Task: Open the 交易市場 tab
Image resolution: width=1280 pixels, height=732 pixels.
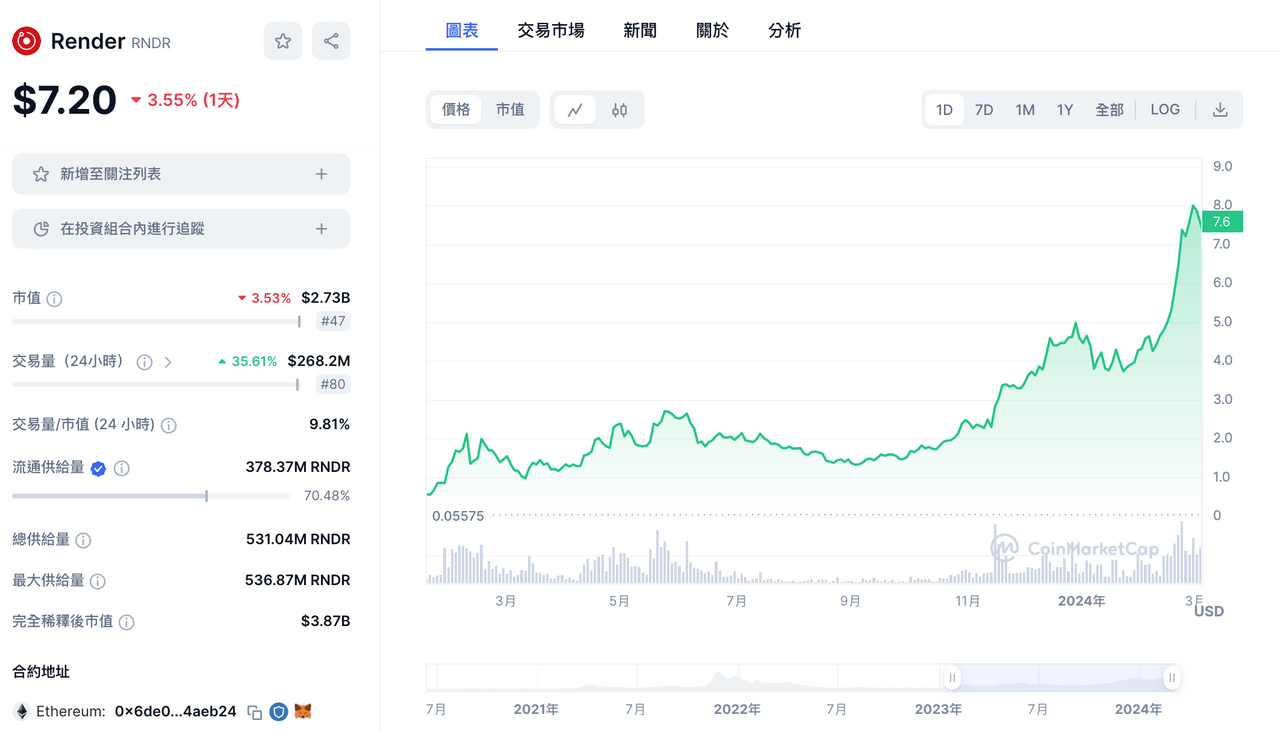Action: (551, 31)
